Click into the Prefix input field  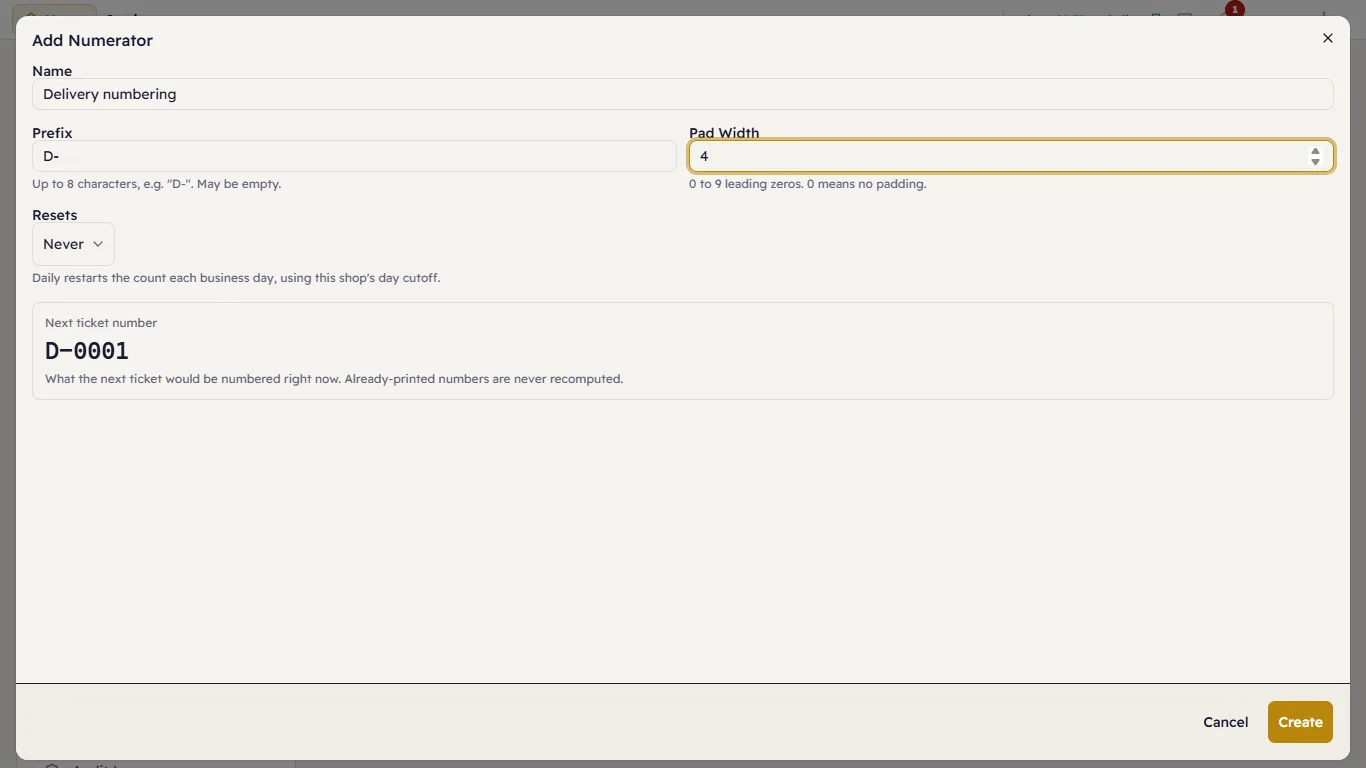354,156
